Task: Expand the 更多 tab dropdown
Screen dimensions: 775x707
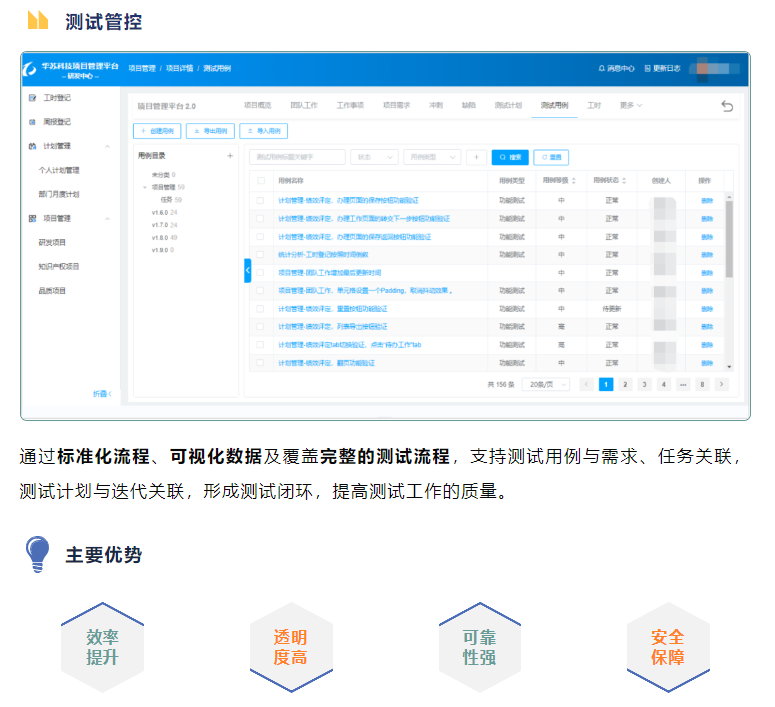Action: pos(630,105)
